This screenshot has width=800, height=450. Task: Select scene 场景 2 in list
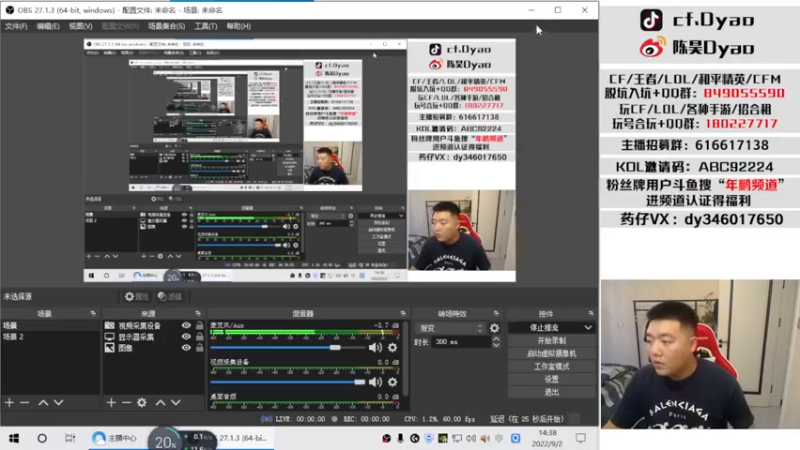(50, 337)
